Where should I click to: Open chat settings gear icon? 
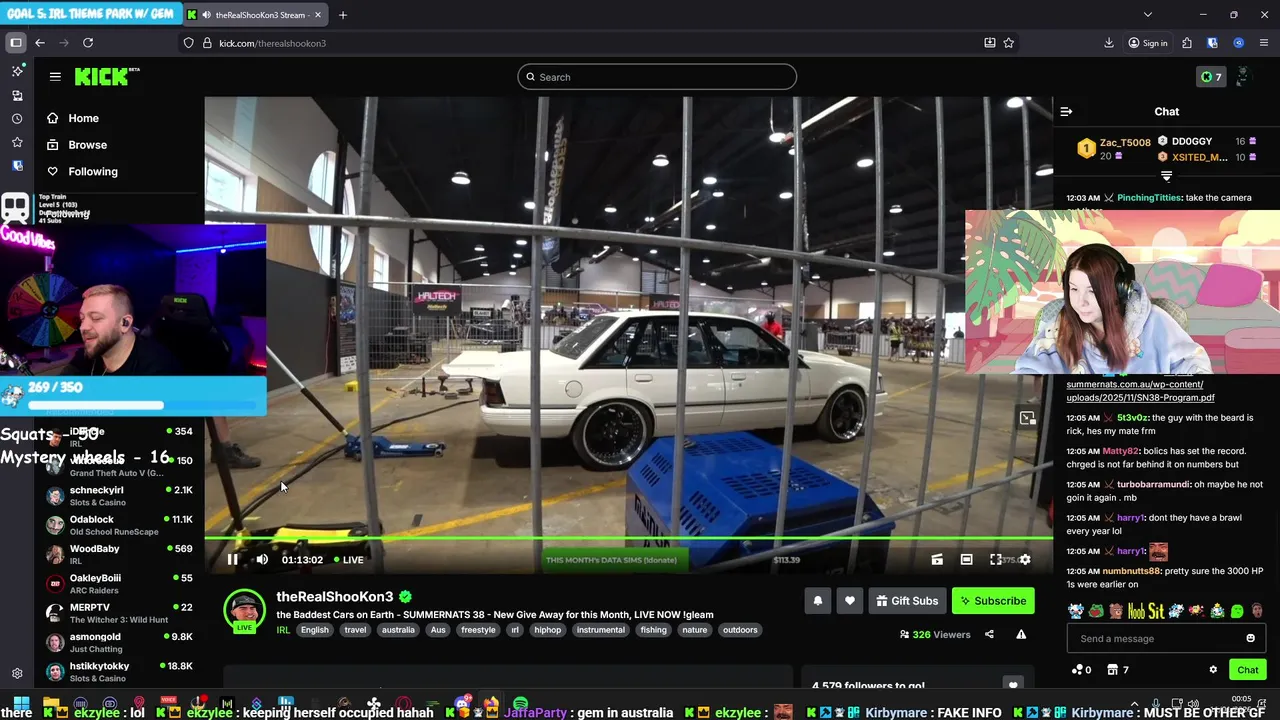1213,670
